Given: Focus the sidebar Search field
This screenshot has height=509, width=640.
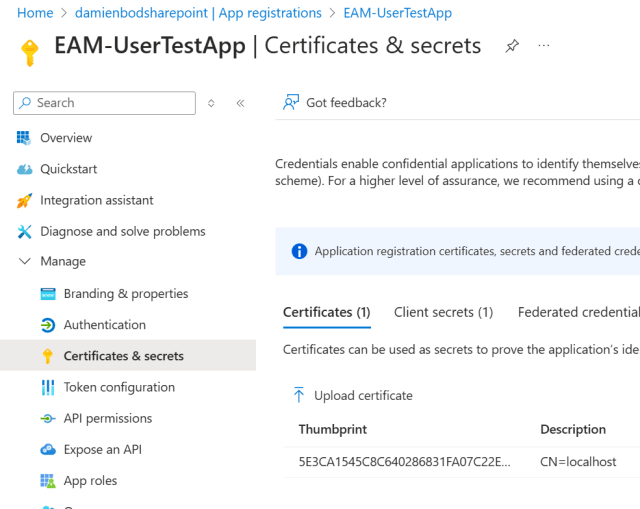Looking at the screenshot, I should click(104, 103).
